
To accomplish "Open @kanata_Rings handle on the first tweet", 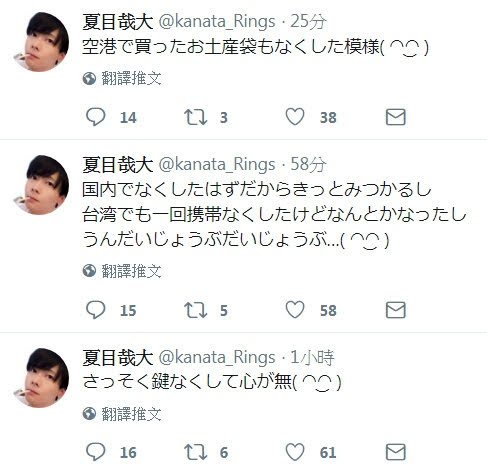I will (x=217, y=22).
